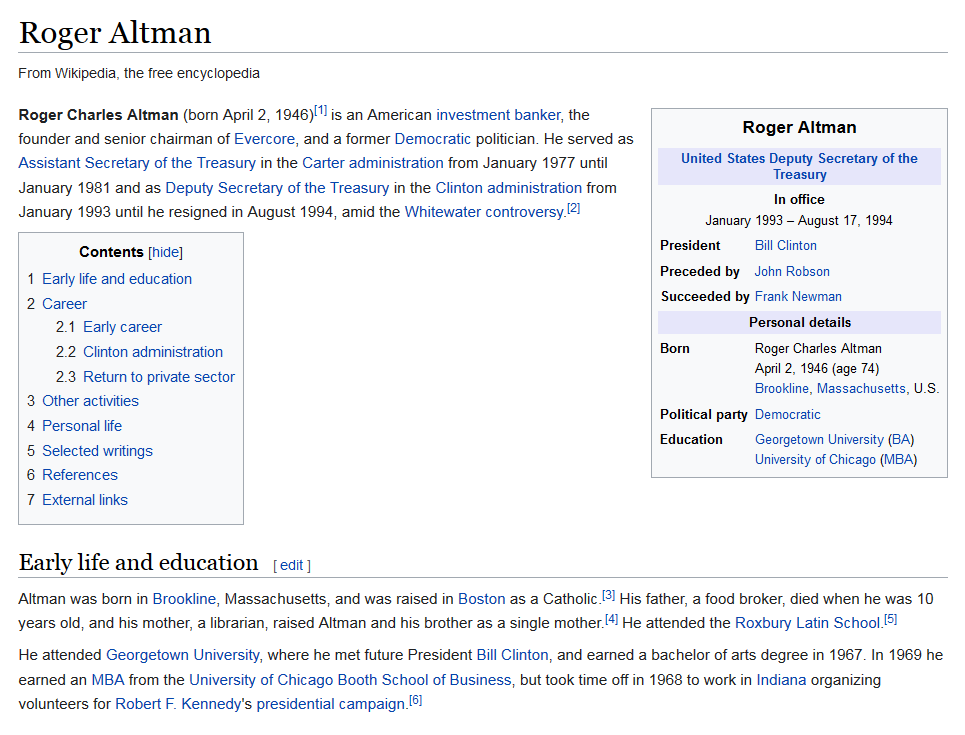Click the 'Preceded by' infobox label
This screenshot has width=965, height=735.
click(700, 271)
